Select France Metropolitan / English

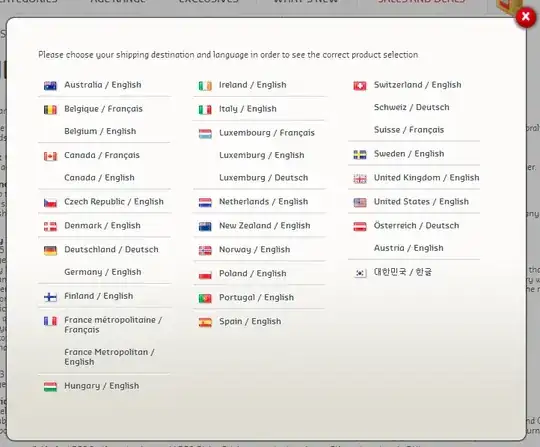click(110, 357)
